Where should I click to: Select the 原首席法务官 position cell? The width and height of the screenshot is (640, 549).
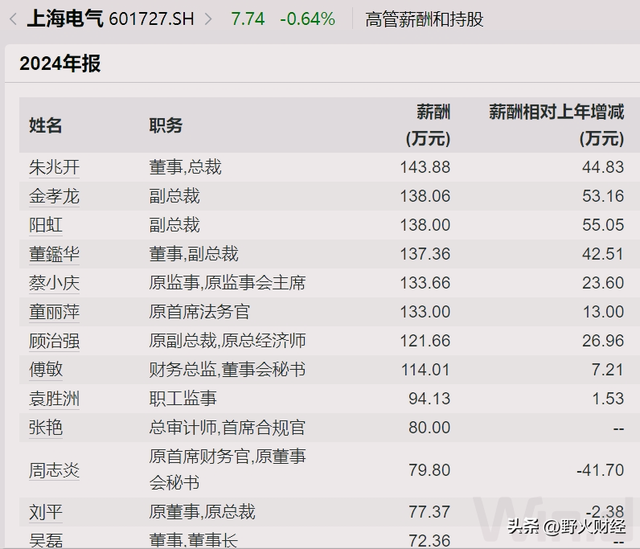point(199,312)
